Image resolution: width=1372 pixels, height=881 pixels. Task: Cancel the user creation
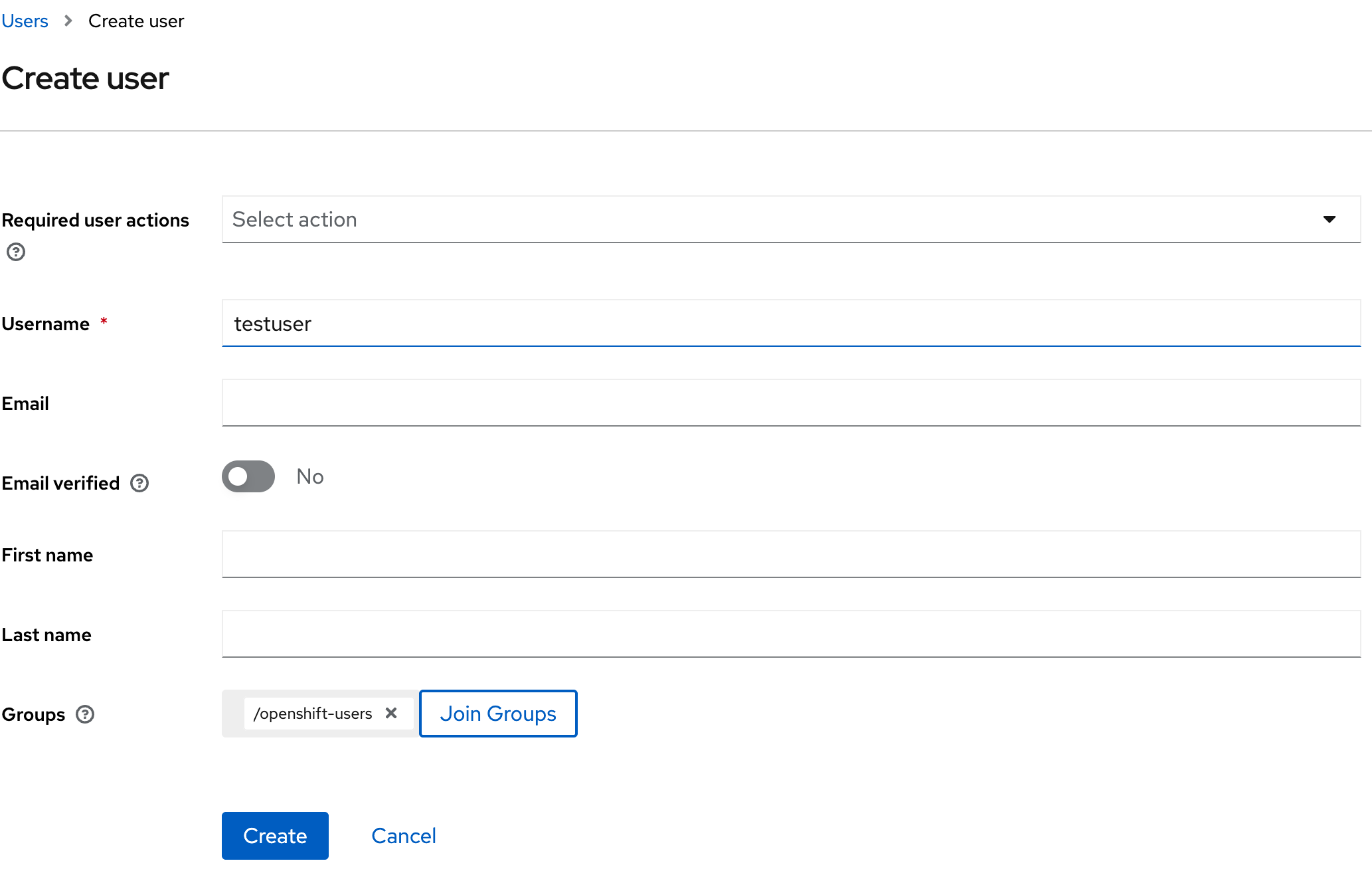[403, 835]
